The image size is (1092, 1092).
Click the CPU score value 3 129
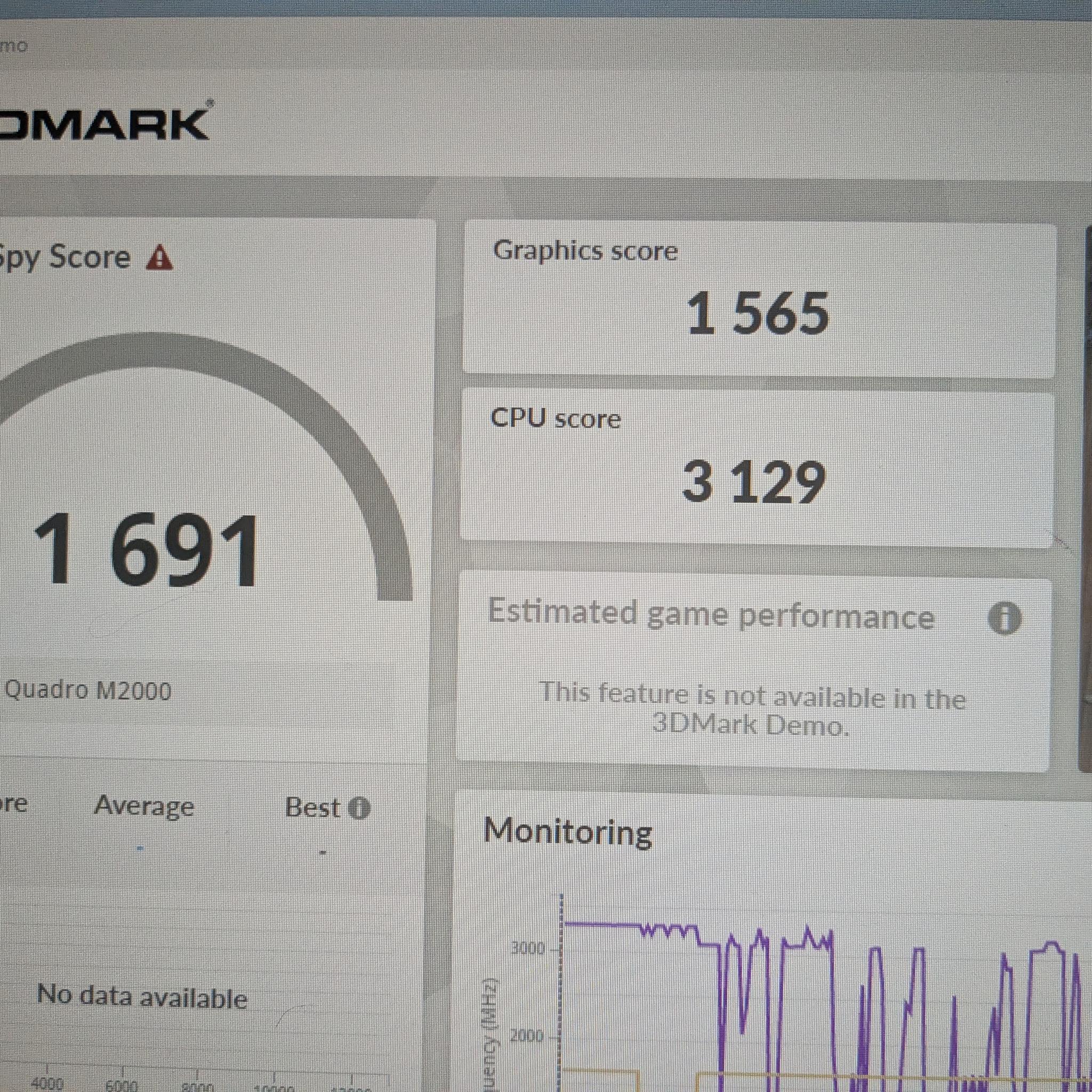[754, 481]
